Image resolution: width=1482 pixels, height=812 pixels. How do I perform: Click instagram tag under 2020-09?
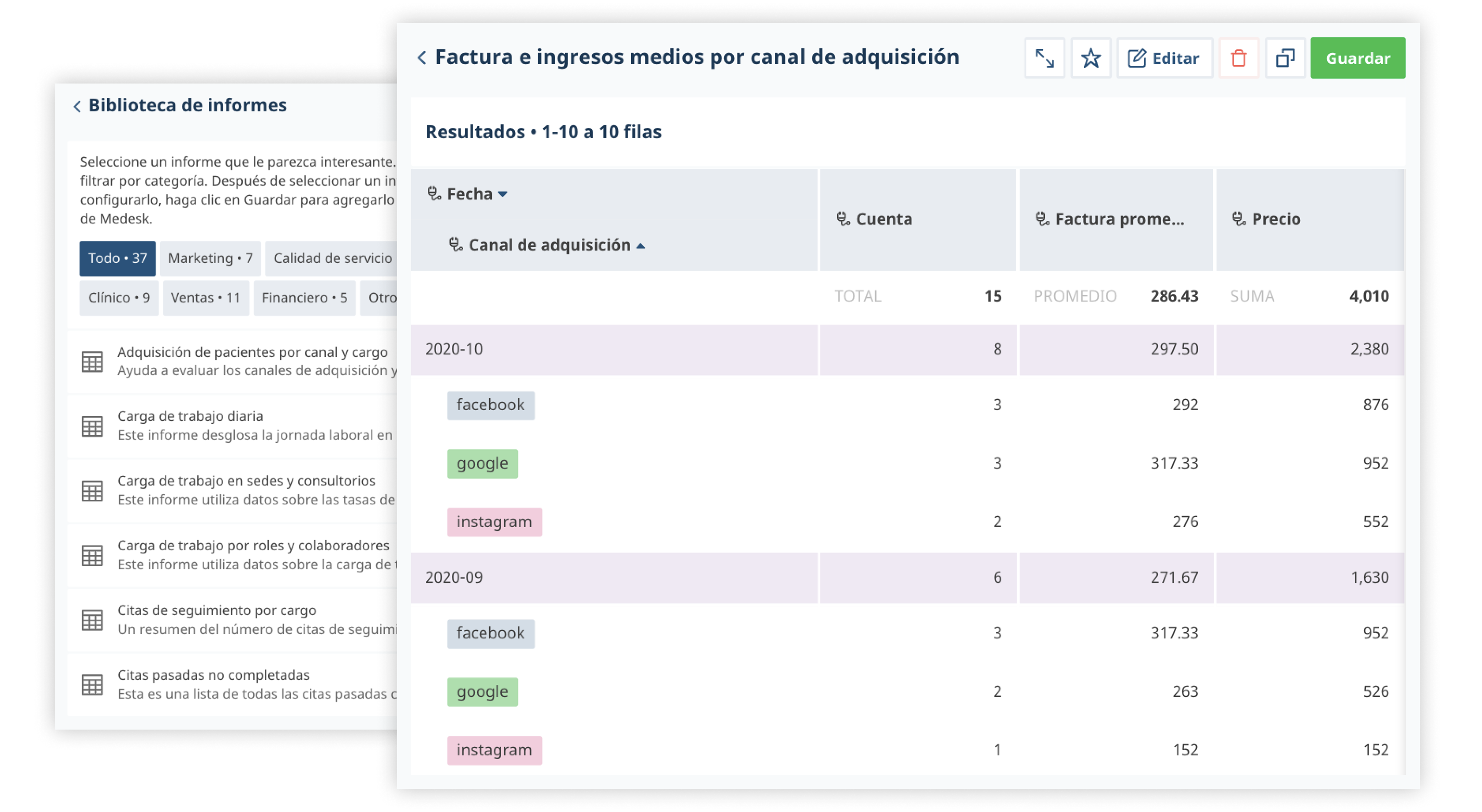[494, 751]
